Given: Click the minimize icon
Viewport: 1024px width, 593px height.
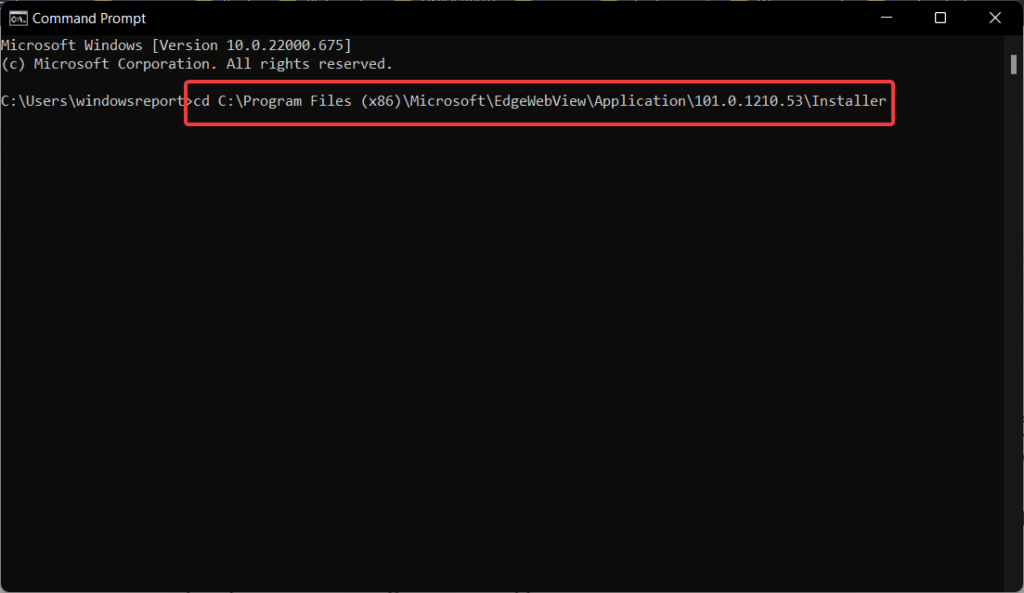Looking at the screenshot, I should [886, 17].
